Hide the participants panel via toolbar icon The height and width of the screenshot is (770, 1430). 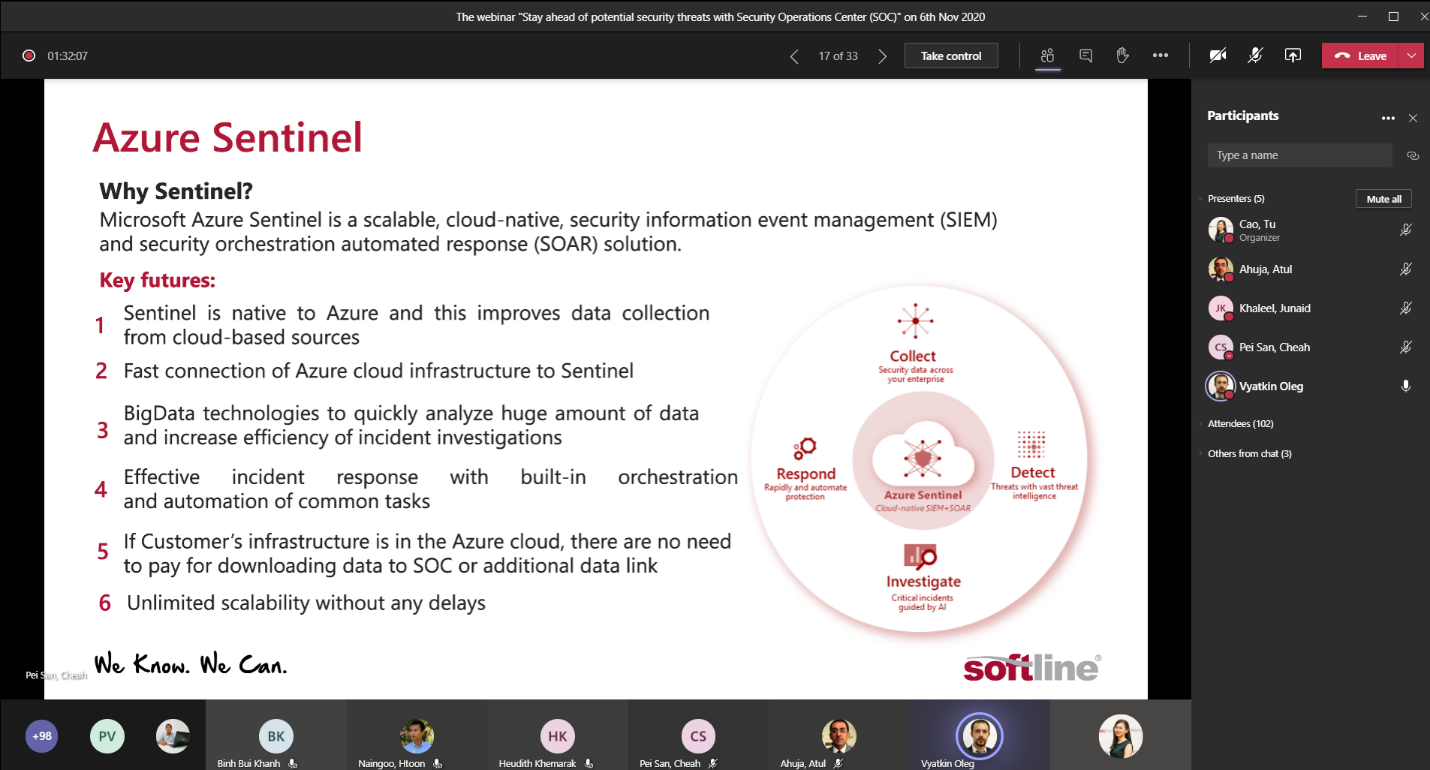click(x=1047, y=56)
